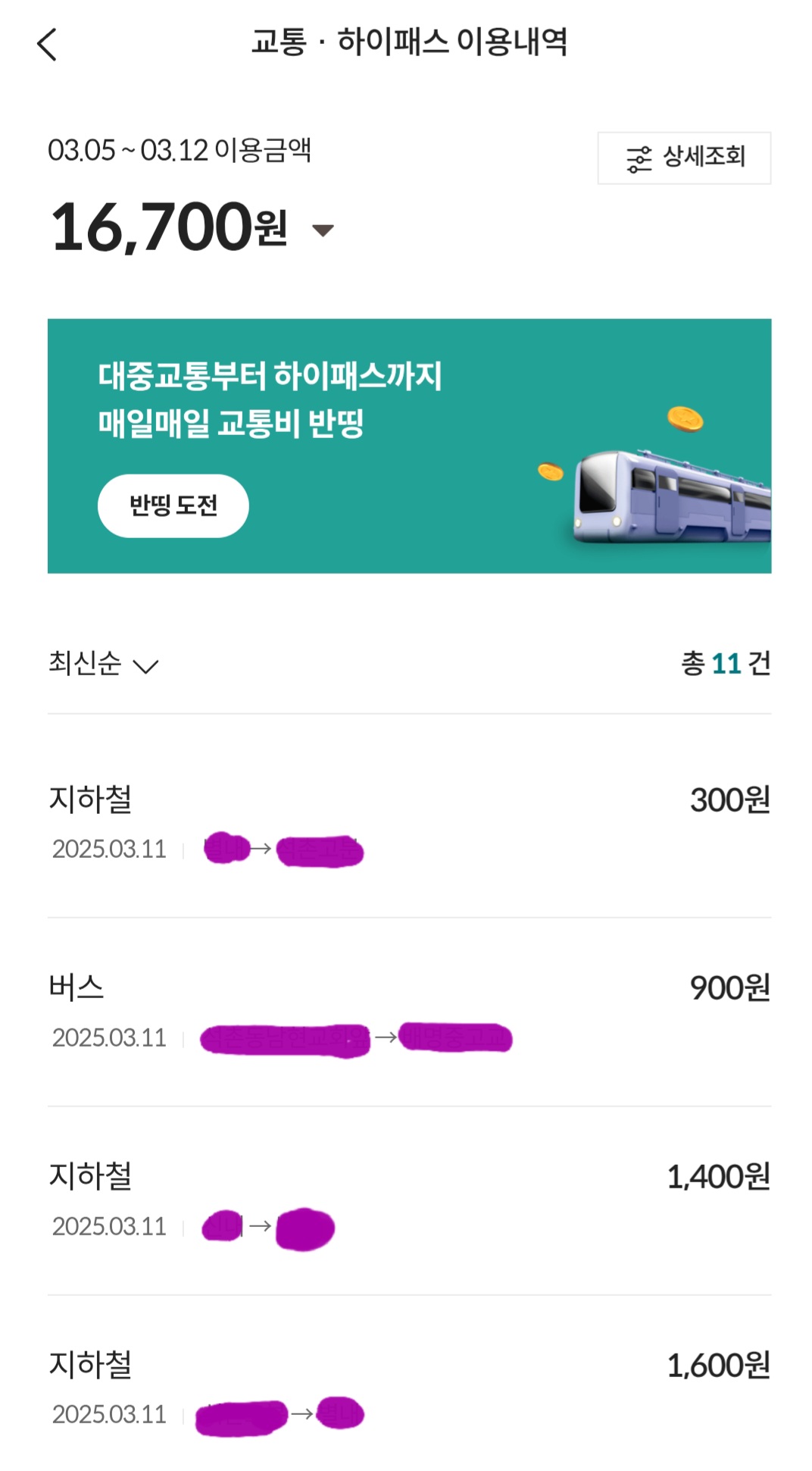This screenshot has width=812, height=1471.
Task: Click the 교통 · 하이패스 이용내역 page title
Action: tap(409, 42)
